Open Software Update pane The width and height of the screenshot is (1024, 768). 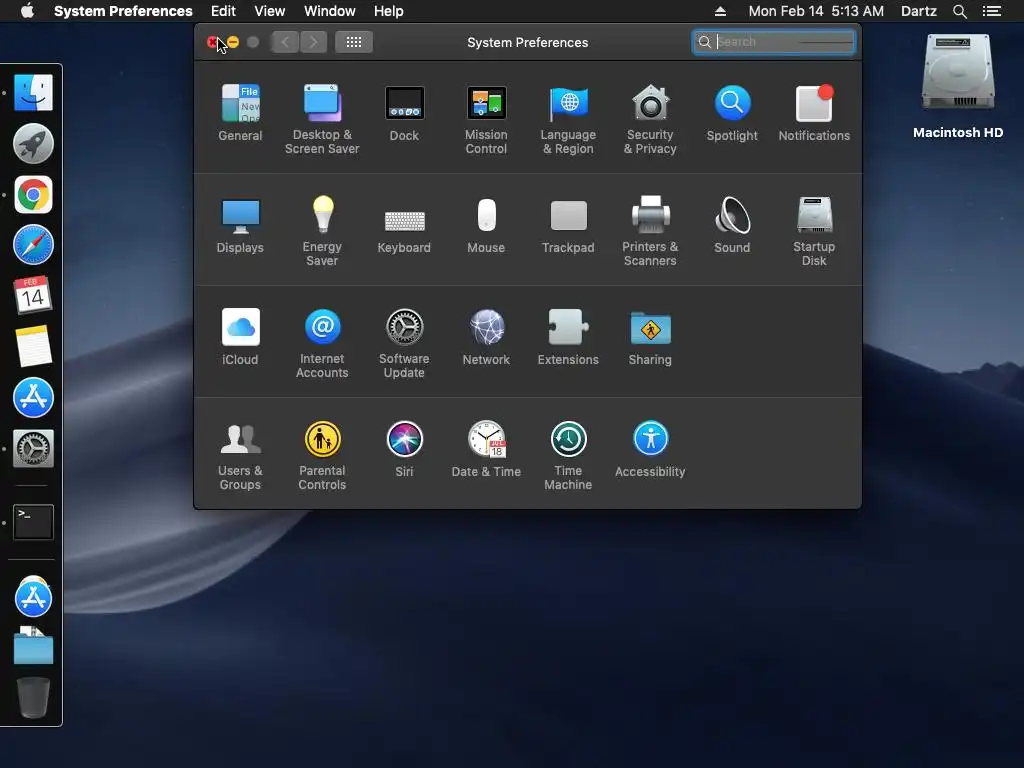pos(404,343)
